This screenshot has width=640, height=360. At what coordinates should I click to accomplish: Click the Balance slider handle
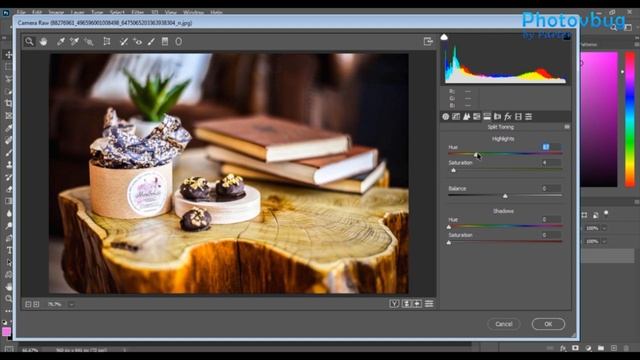pyautogui.click(x=505, y=196)
